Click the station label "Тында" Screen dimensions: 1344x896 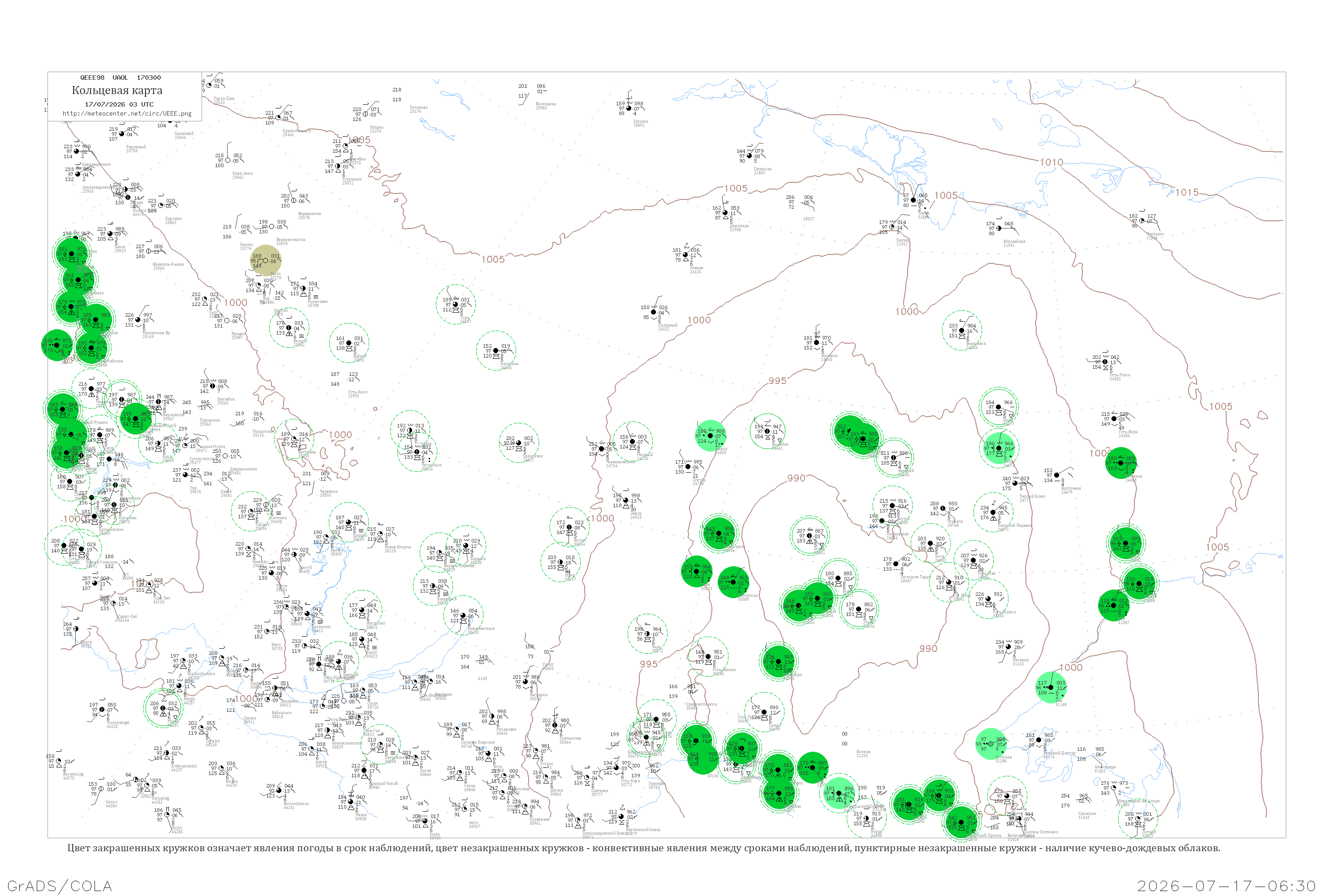[x=775, y=725]
